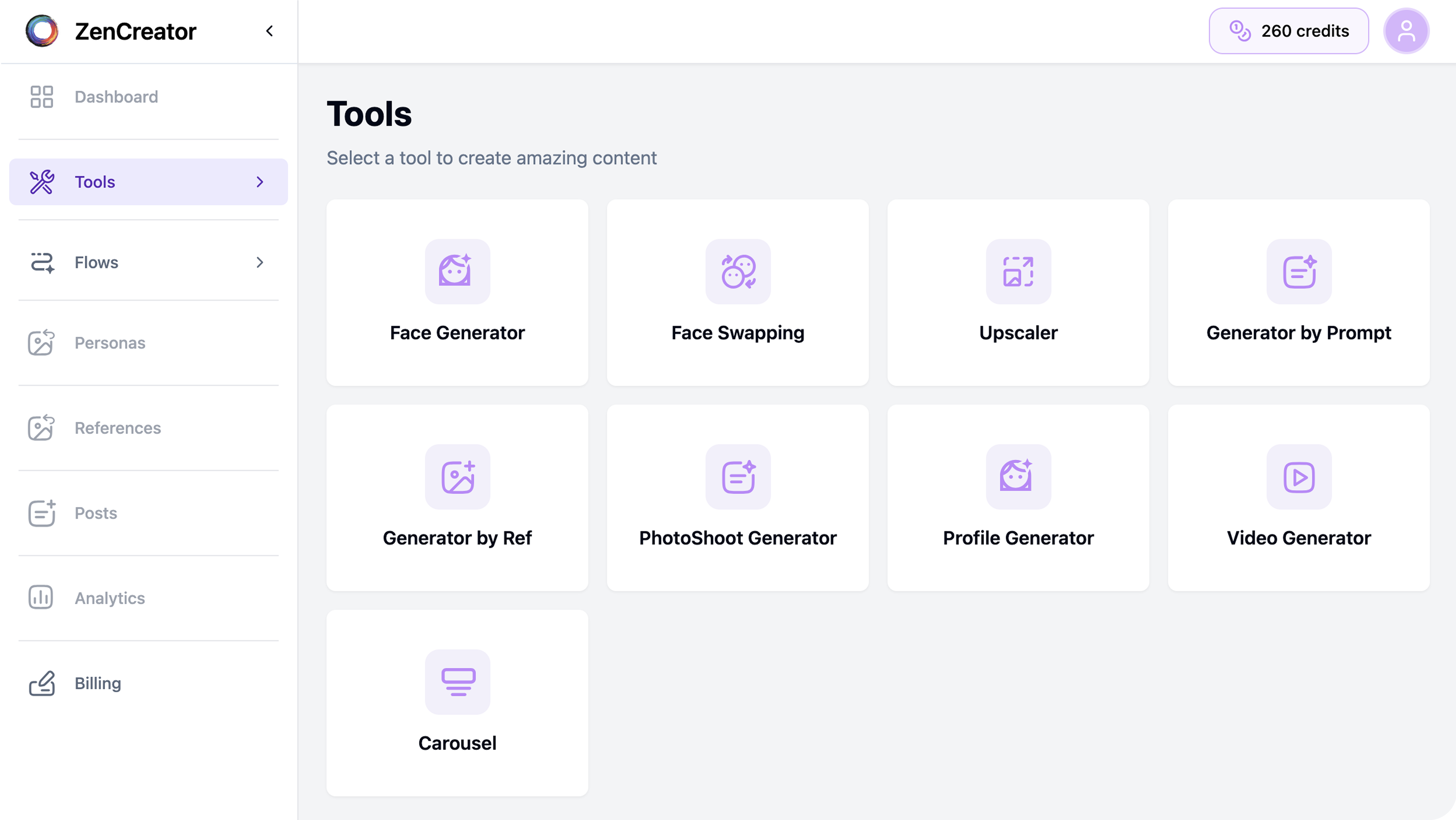Check remaining credits with 260 credits button
Viewport: 1456px width, 820px height.
(x=1289, y=31)
